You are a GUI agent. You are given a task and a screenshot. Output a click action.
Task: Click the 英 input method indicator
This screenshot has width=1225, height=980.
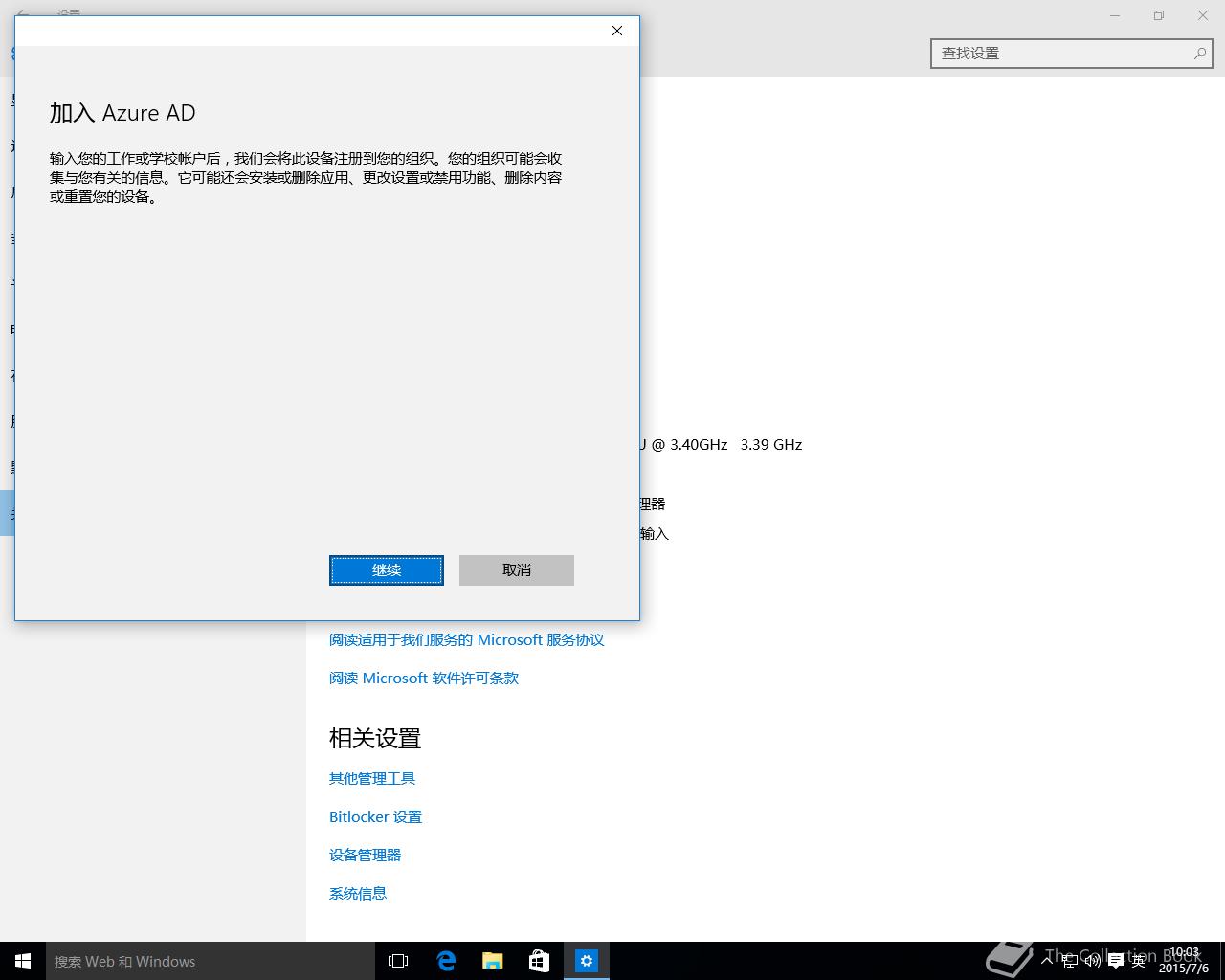point(1139,961)
